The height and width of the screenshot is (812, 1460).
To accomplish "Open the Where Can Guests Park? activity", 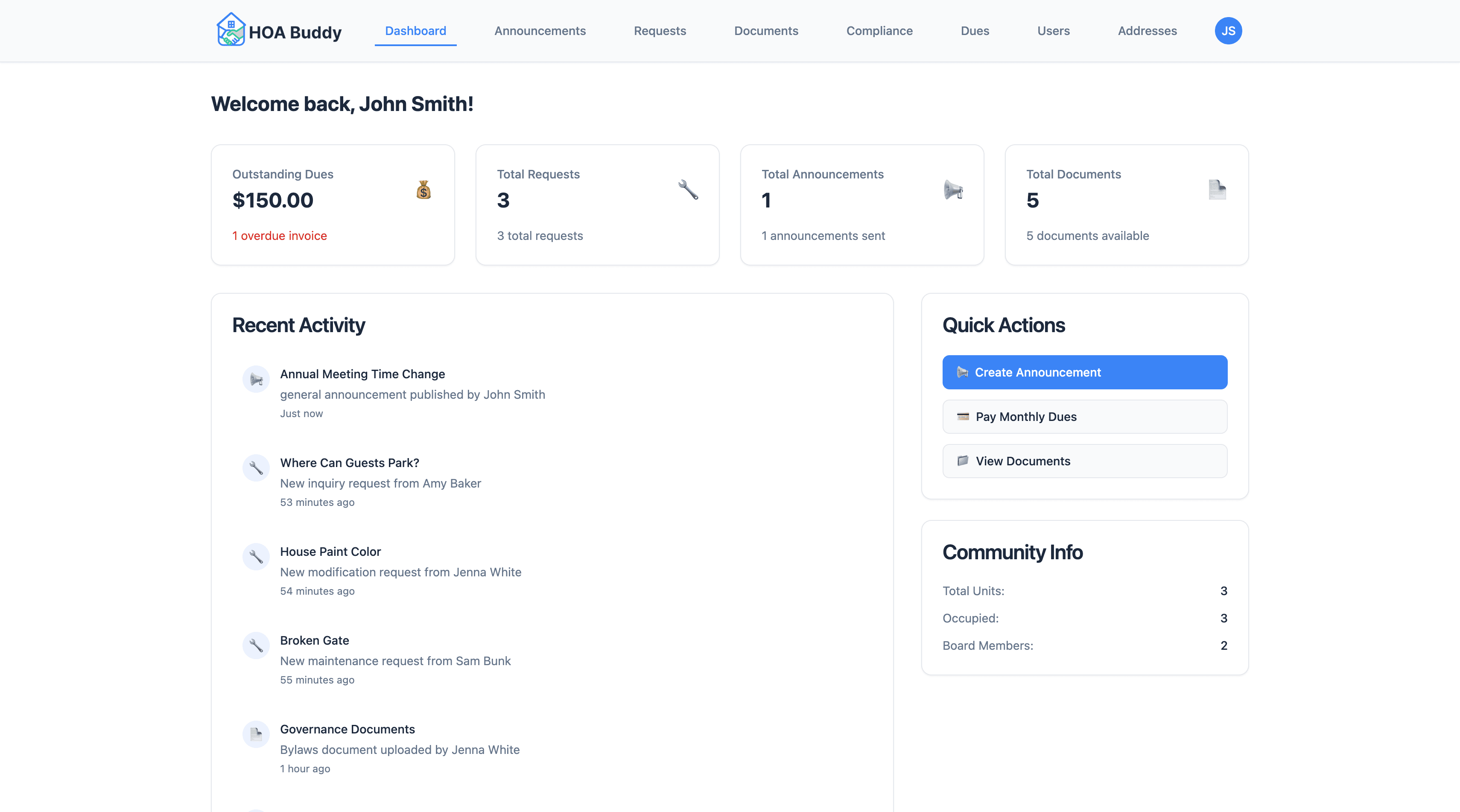I will tap(350, 463).
